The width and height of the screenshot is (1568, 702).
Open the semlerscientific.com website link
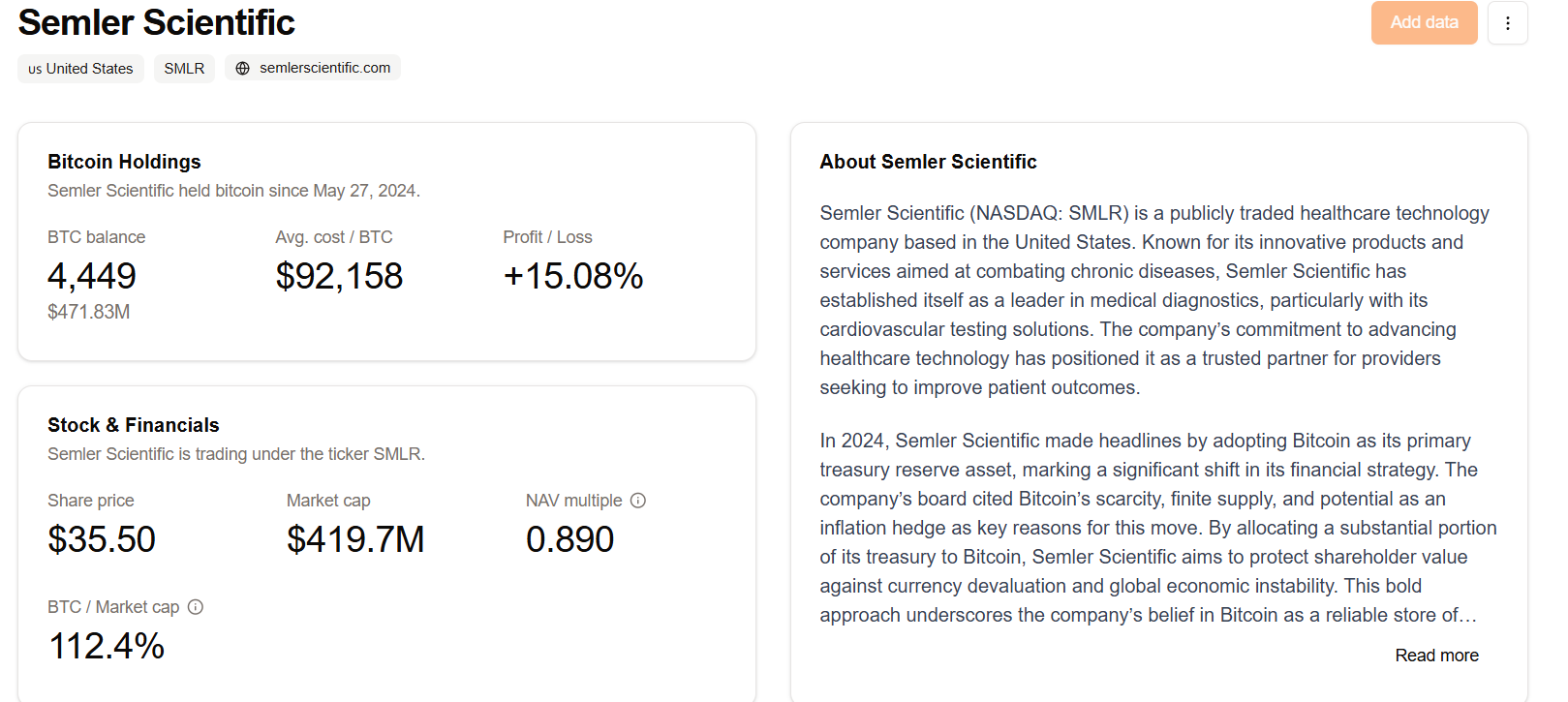pyautogui.click(x=313, y=68)
